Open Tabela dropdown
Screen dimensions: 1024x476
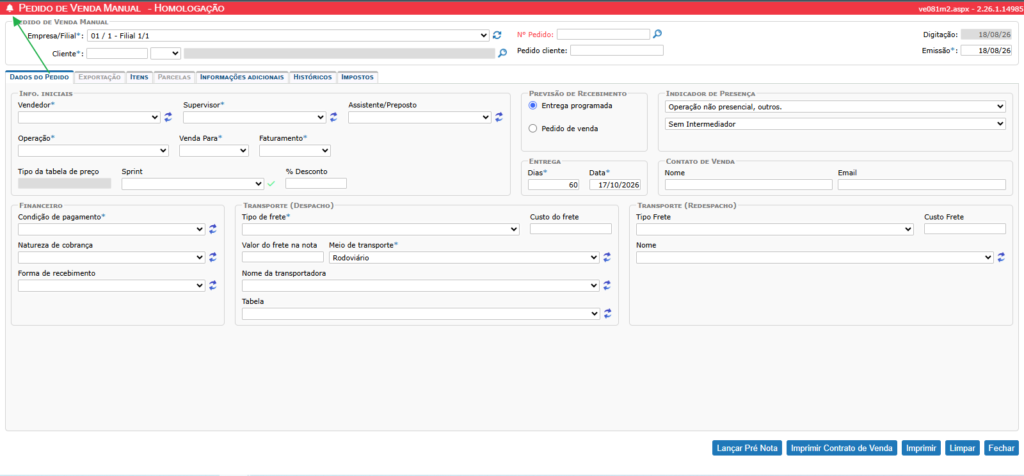pos(421,313)
